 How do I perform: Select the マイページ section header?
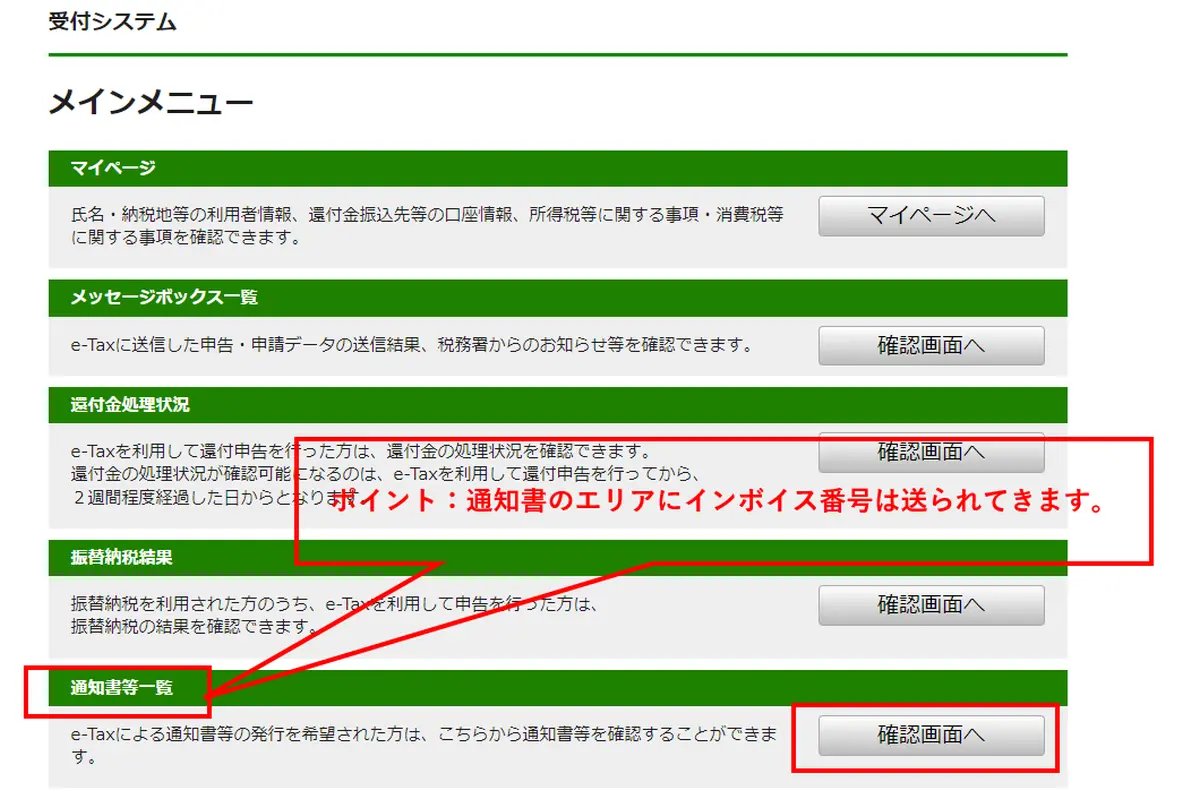click(x=113, y=168)
